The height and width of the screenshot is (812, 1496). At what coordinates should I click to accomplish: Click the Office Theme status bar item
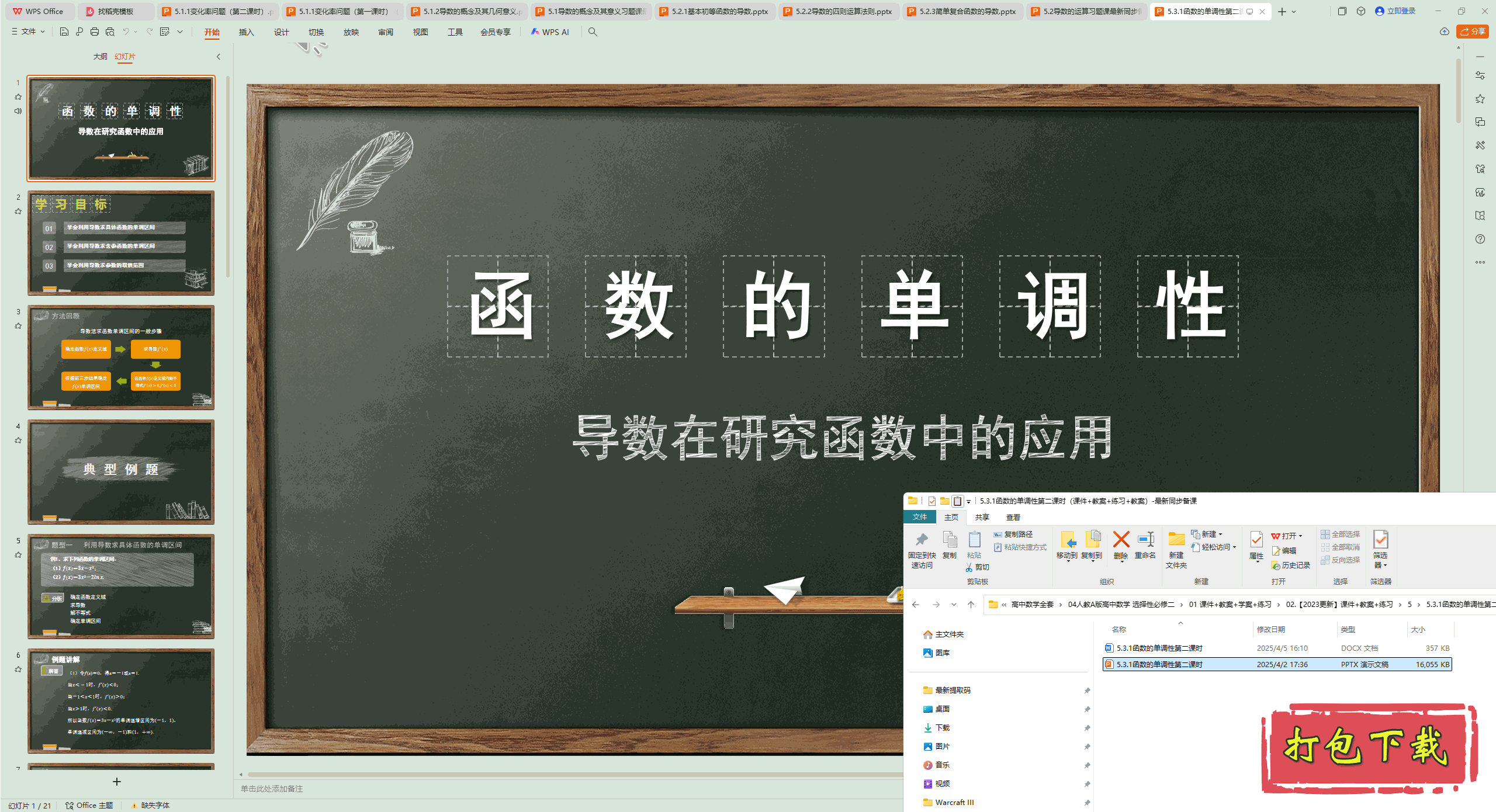click(x=89, y=806)
